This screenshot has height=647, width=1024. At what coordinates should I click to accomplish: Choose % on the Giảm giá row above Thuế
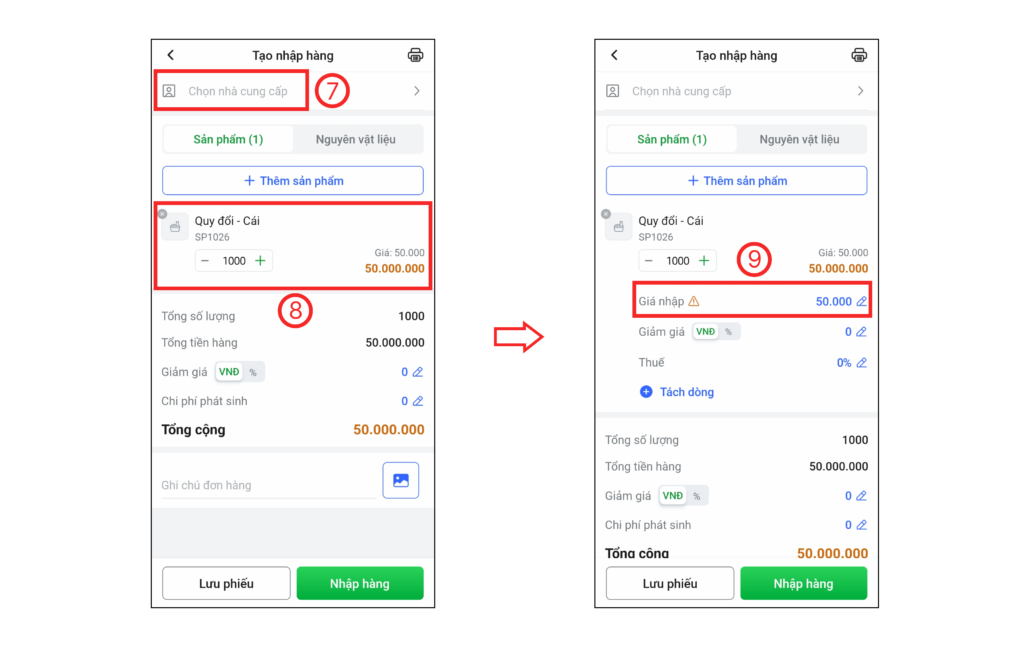(728, 332)
